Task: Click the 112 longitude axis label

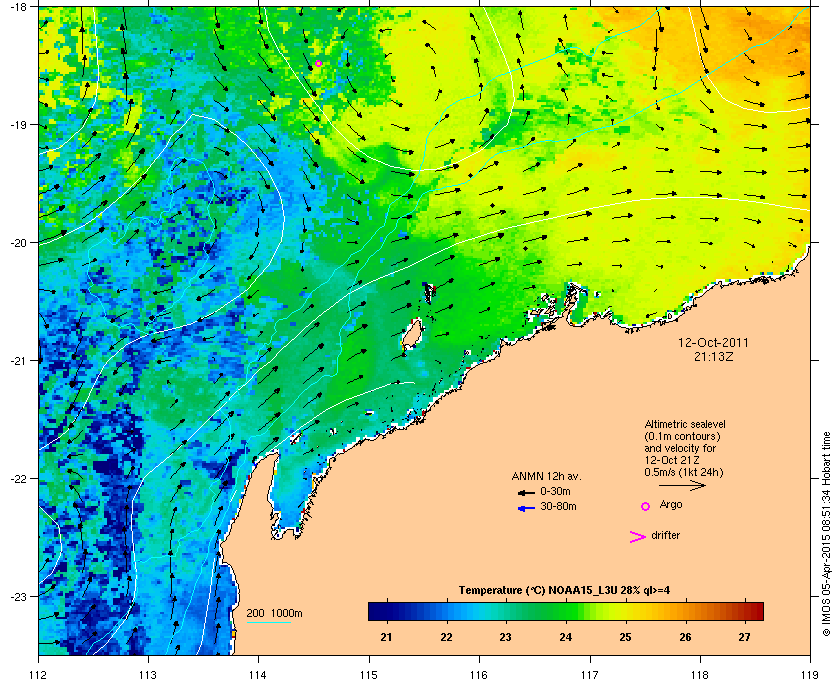Action: coord(39,675)
